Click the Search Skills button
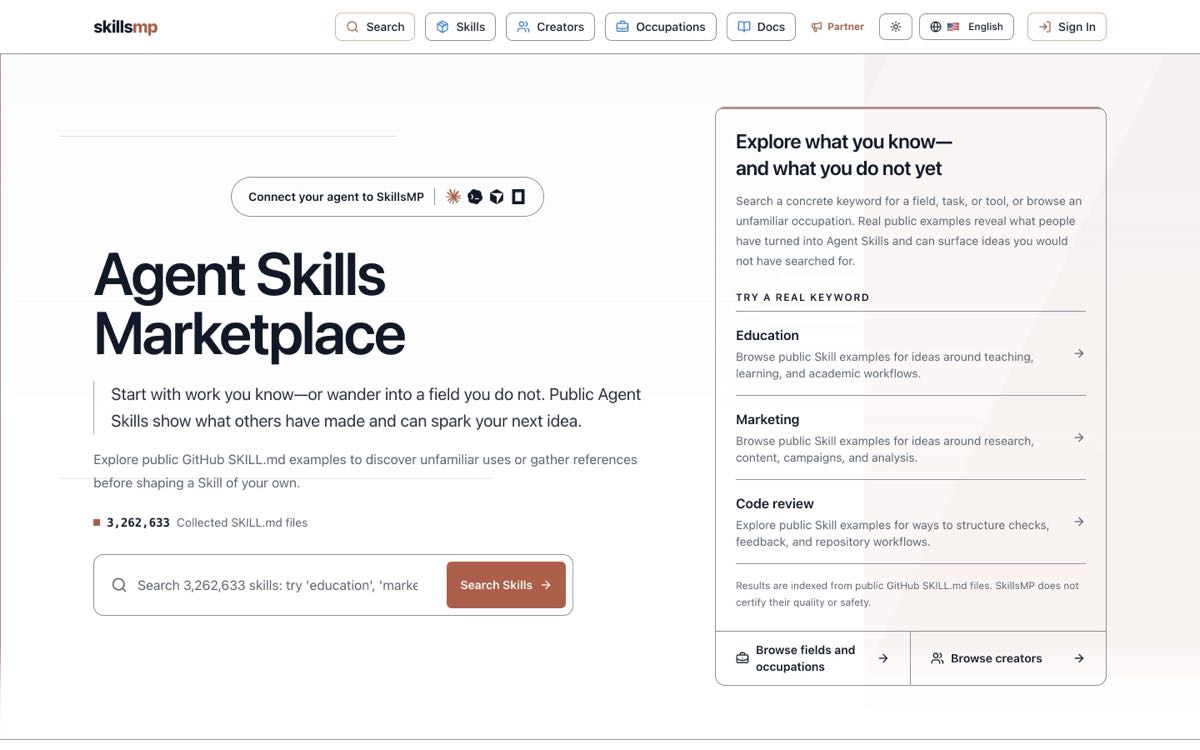The image size is (1200, 750). click(x=506, y=585)
